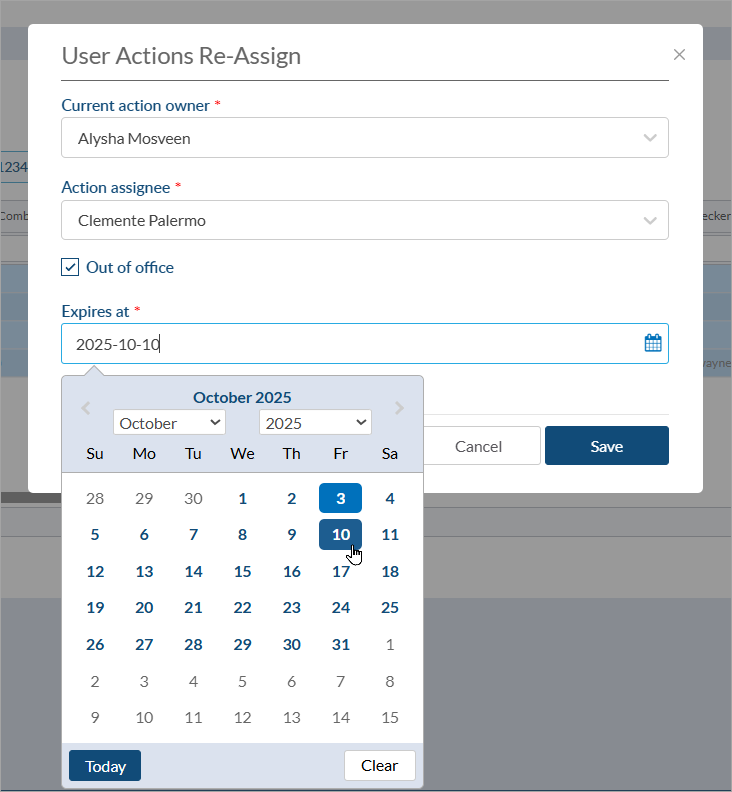Select October 3 in the calendar
The image size is (732, 792).
(340, 498)
